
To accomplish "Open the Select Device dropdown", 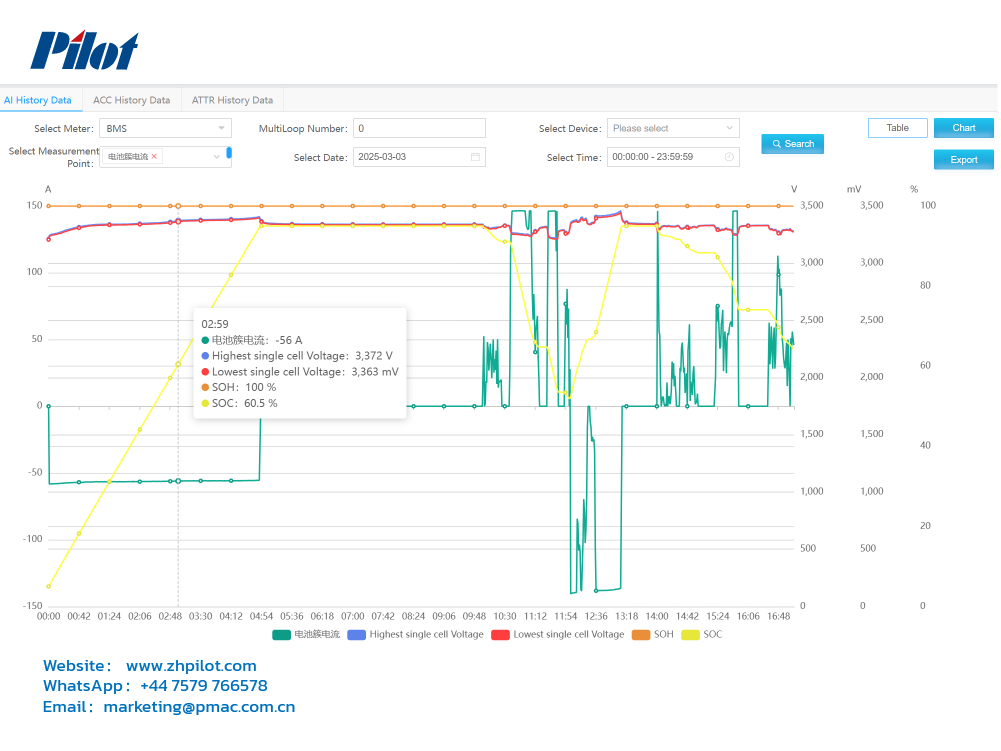I will coord(673,128).
